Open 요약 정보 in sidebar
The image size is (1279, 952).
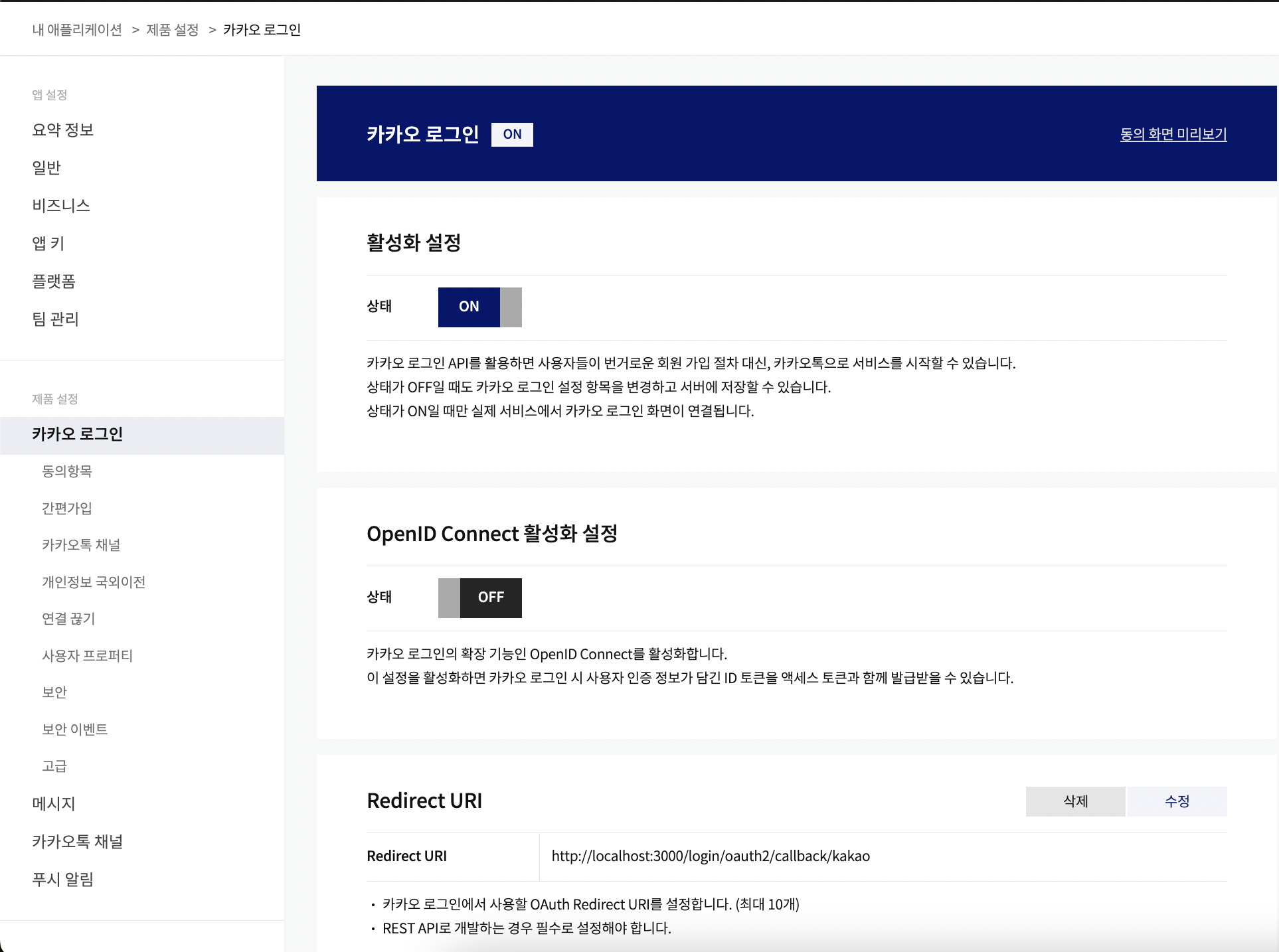tap(63, 129)
